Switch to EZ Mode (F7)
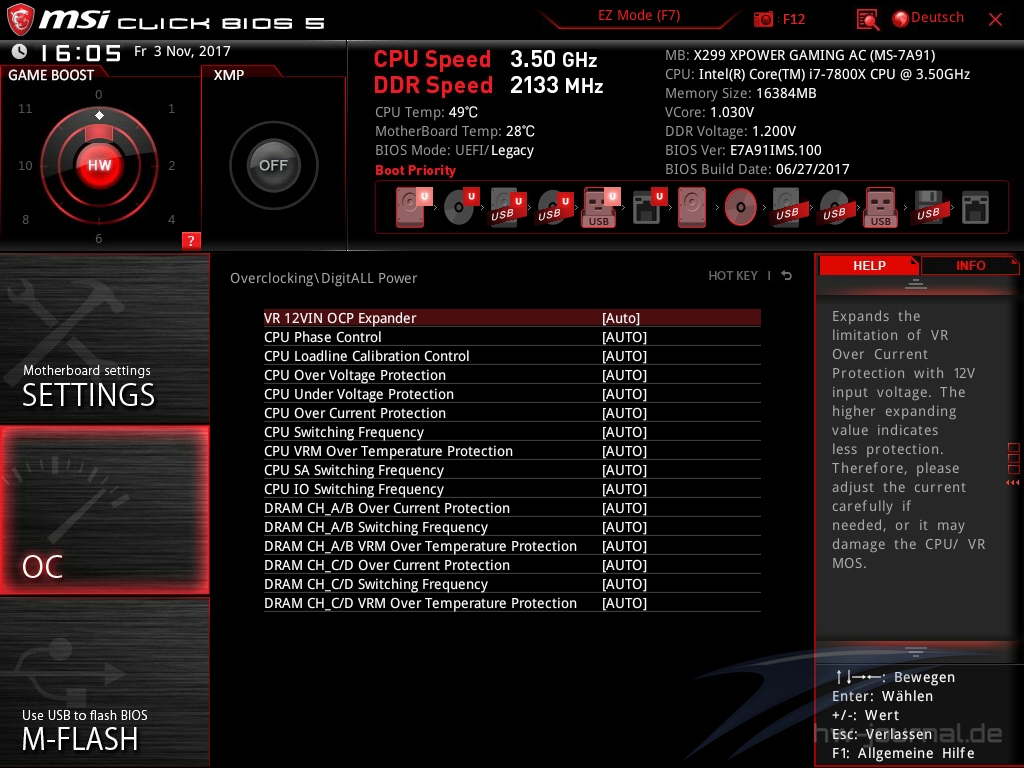 point(639,16)
